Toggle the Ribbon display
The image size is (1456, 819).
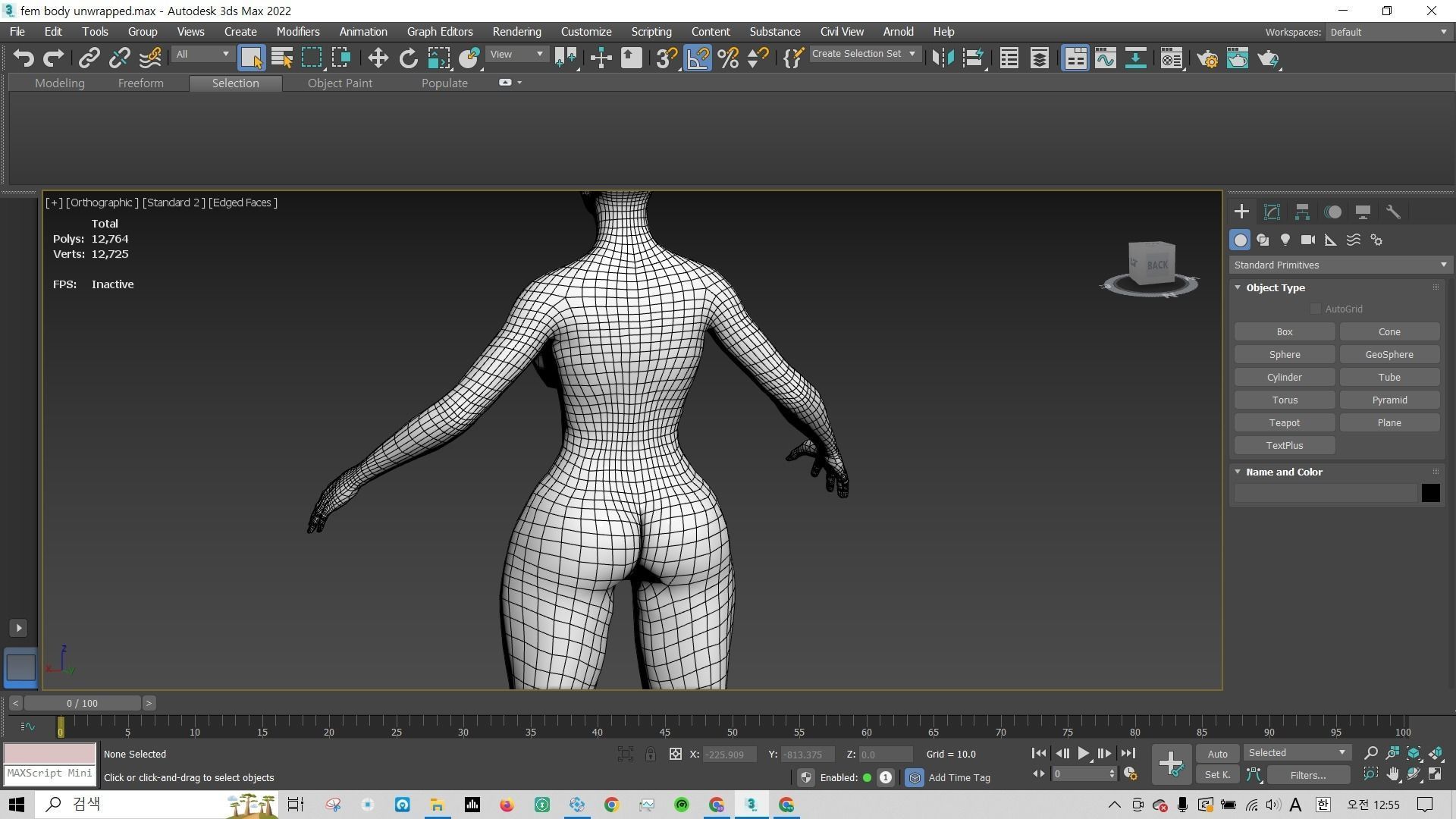pyautogui.click(x=1075, y=58)
